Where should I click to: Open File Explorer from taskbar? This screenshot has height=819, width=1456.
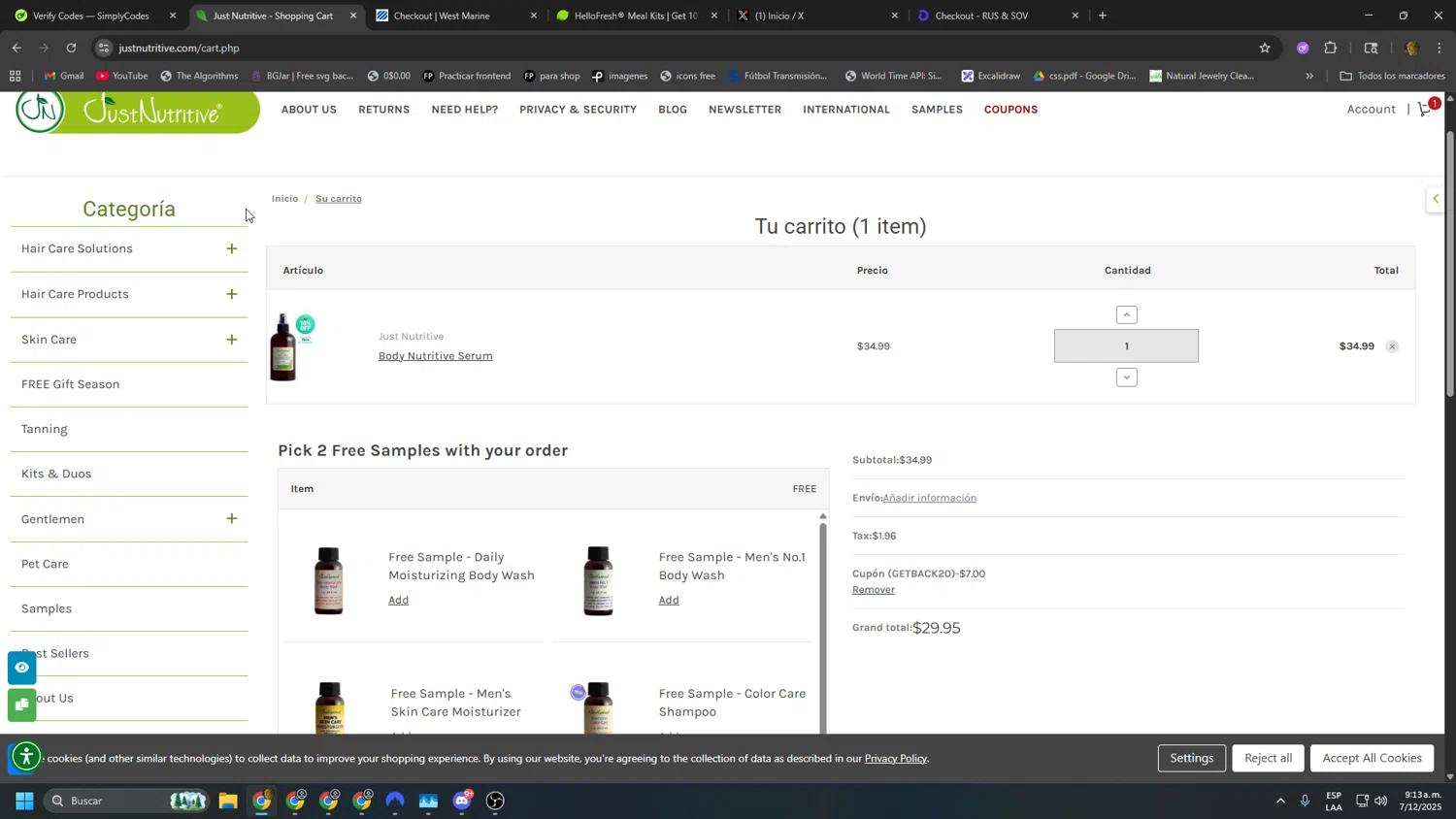[228, 801]
